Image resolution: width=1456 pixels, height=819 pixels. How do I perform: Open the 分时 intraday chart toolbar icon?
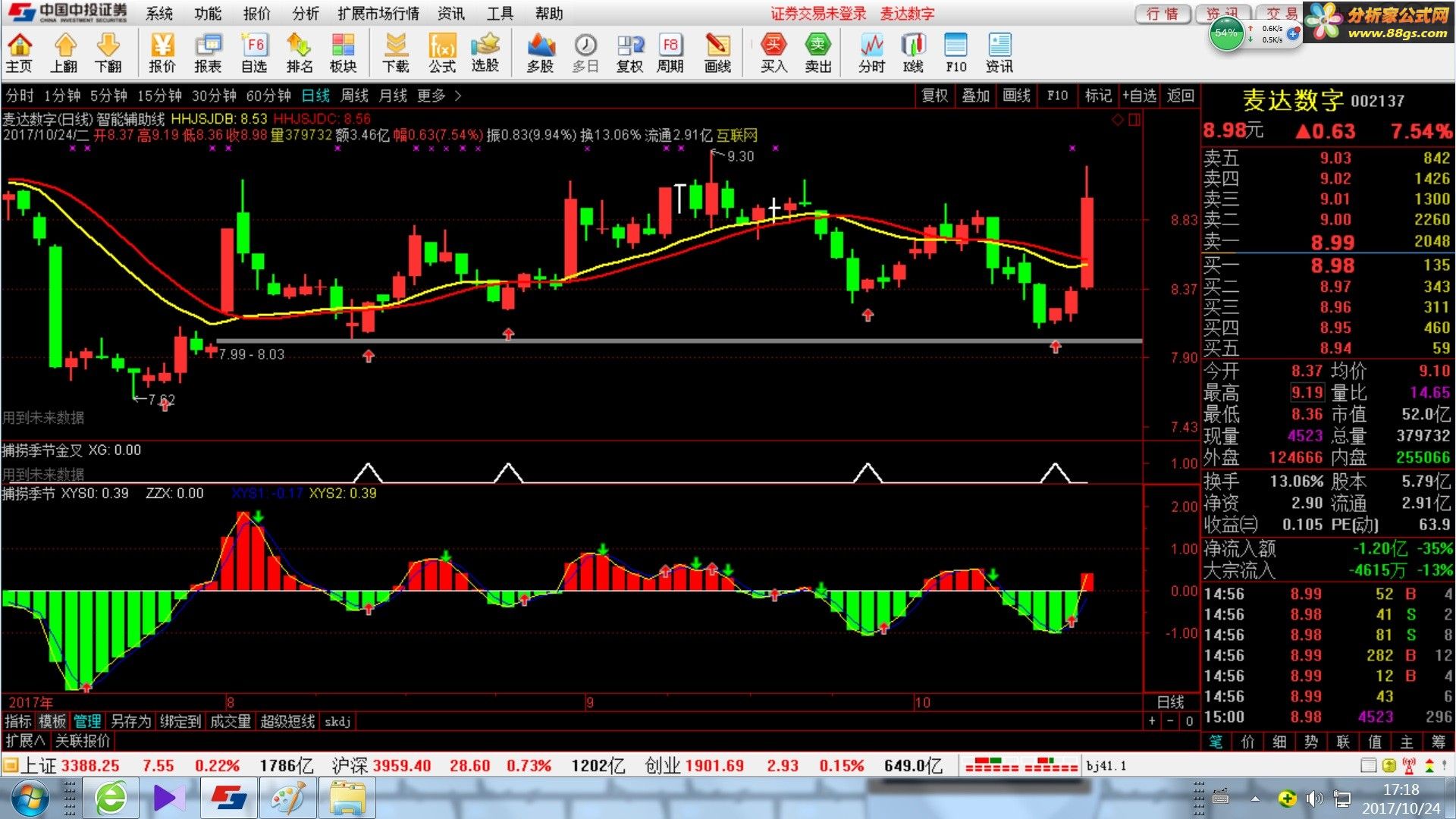pyautogui.click(x=871, y=53)
